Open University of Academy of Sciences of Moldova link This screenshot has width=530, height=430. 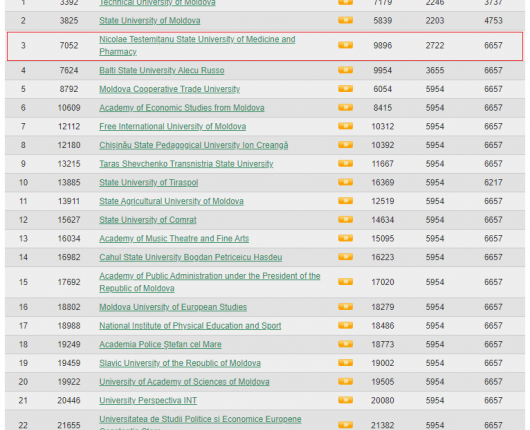click(x=184, y=382)
